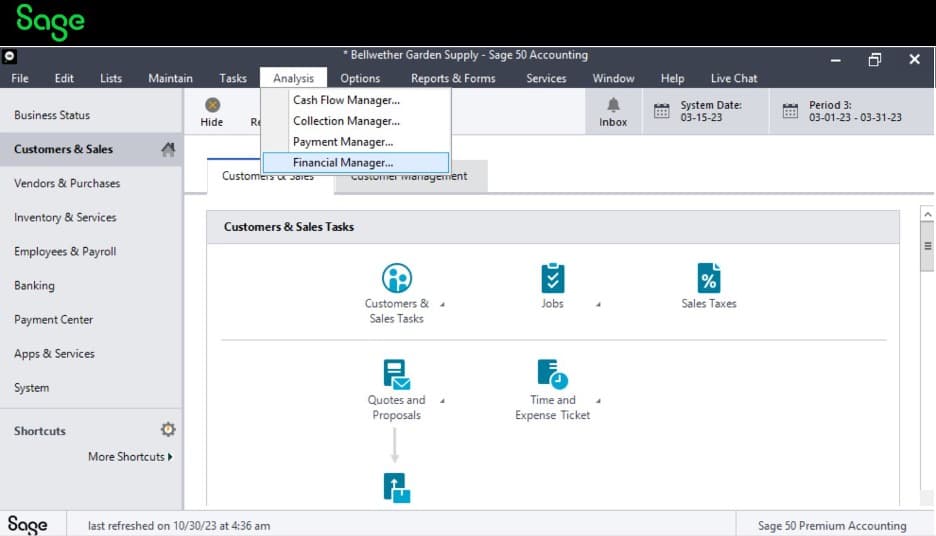Open the Options menu
936x536 pixels.
[360, 78]
